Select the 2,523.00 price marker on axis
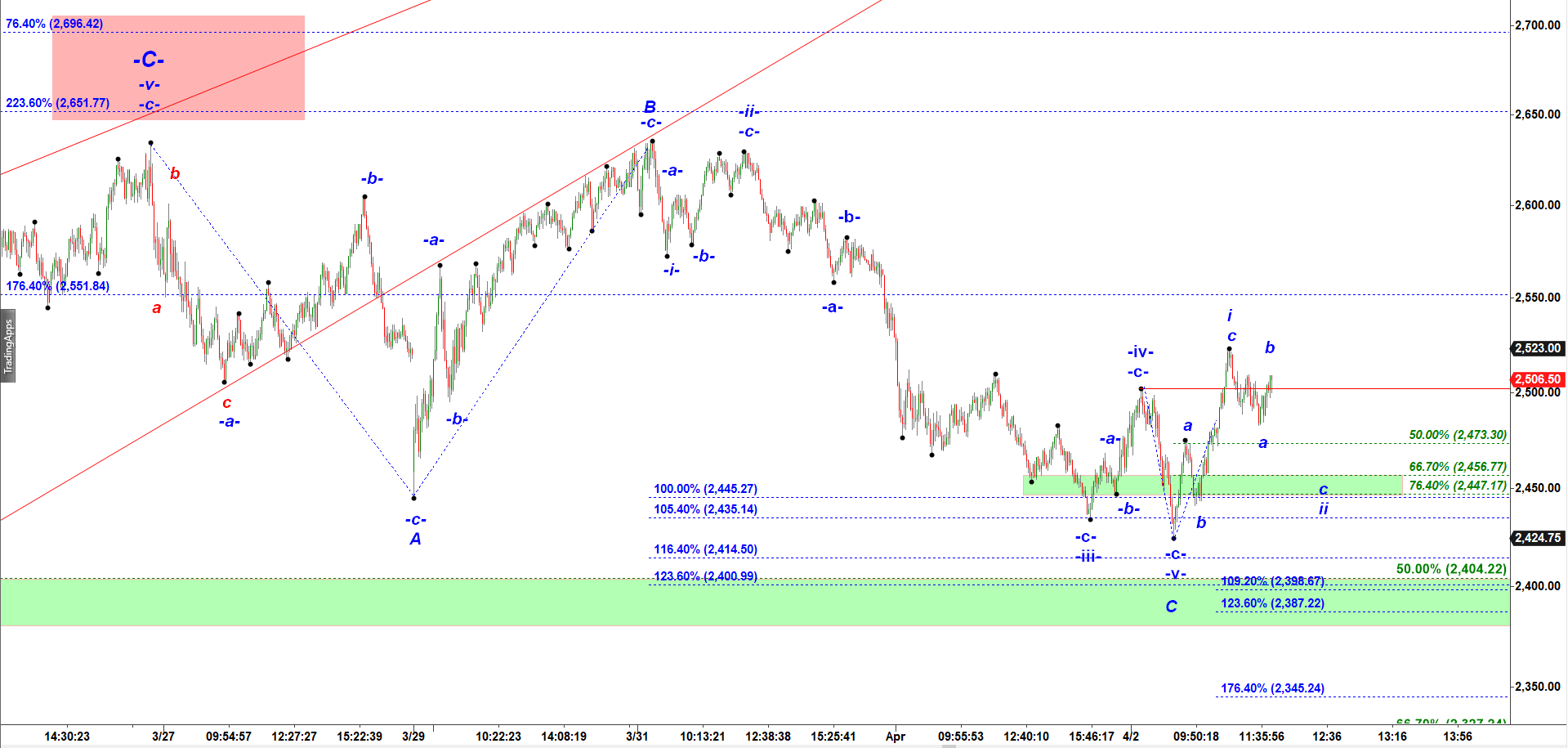 [x=1537, y=348]
